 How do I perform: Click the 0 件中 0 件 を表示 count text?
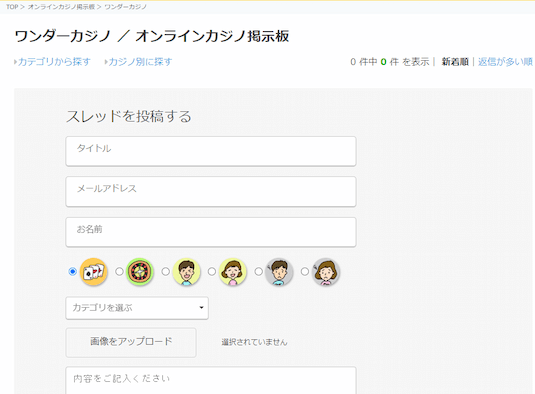click(390, 62)
